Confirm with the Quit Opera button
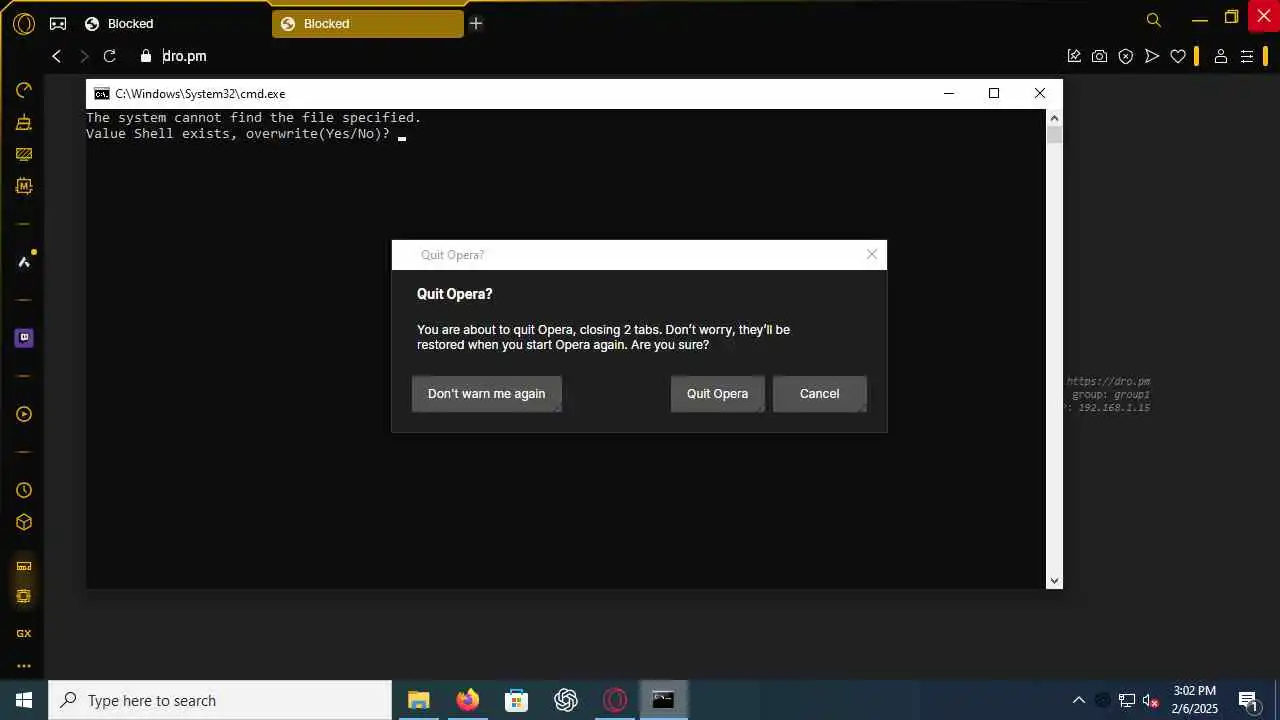This screenshot has width=1280, height=720. tap(717, 394)
